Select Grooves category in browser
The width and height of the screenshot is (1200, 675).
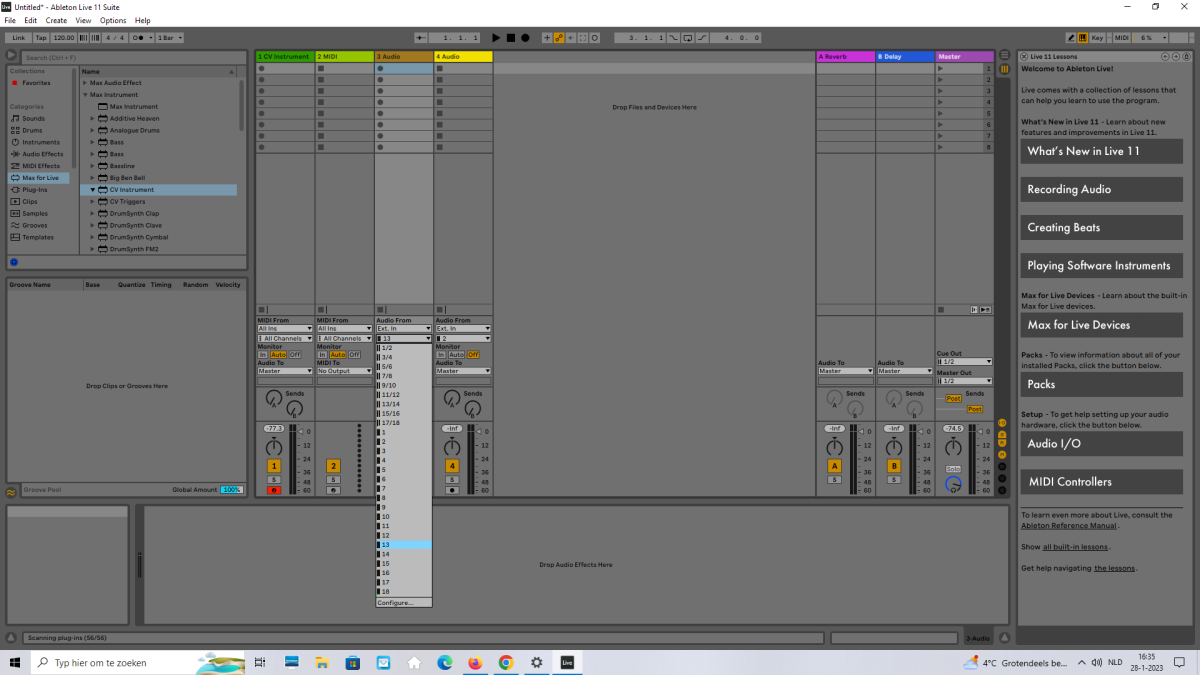pos(35,225)
